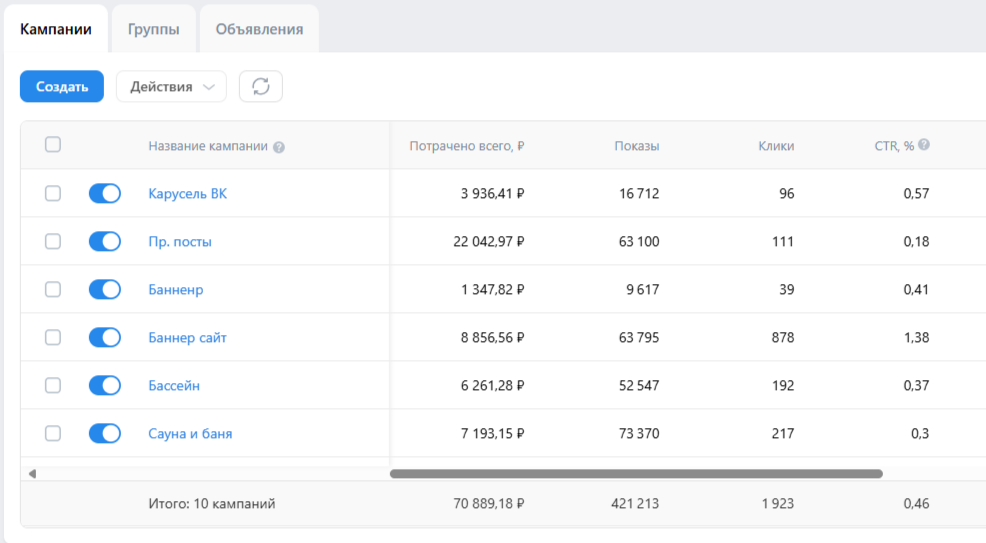Switch off the Баннер сайт campaign
986x543 pixels.
pyautogui.click(x=104, y=337)
